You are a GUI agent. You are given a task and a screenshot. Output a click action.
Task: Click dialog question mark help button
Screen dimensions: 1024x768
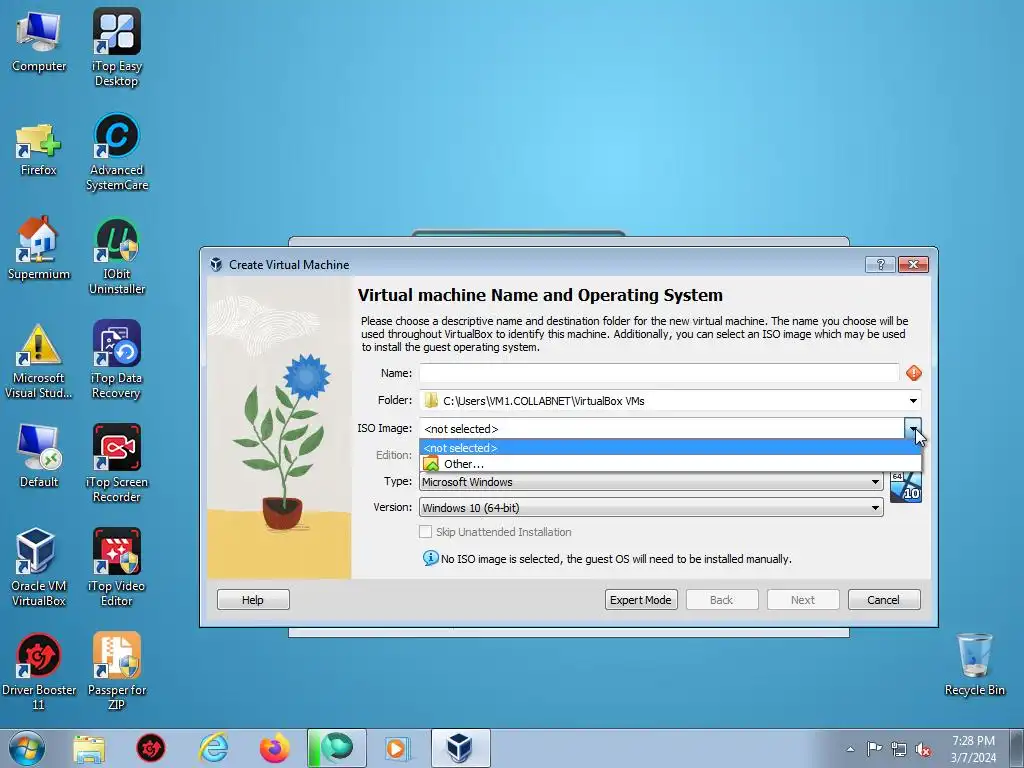[x=880, y=264]
